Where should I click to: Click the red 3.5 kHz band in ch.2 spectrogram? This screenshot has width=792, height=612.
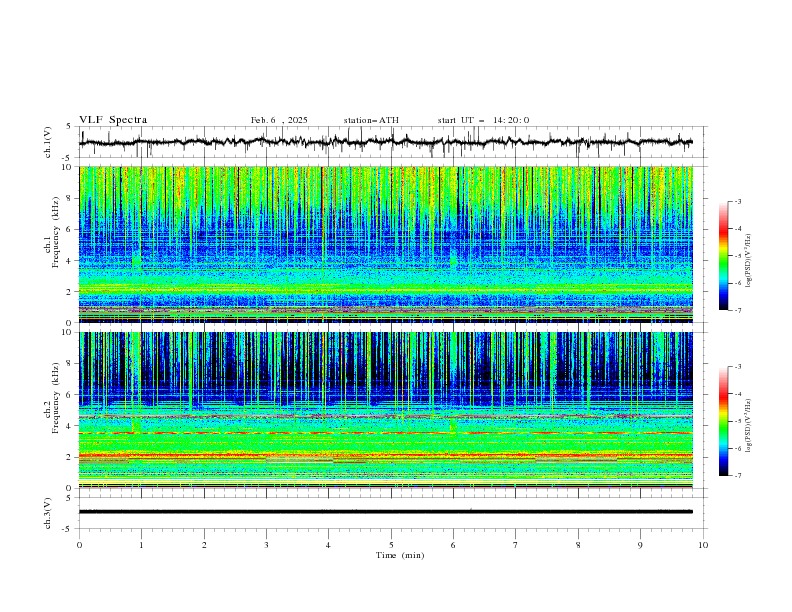(386, 433)
